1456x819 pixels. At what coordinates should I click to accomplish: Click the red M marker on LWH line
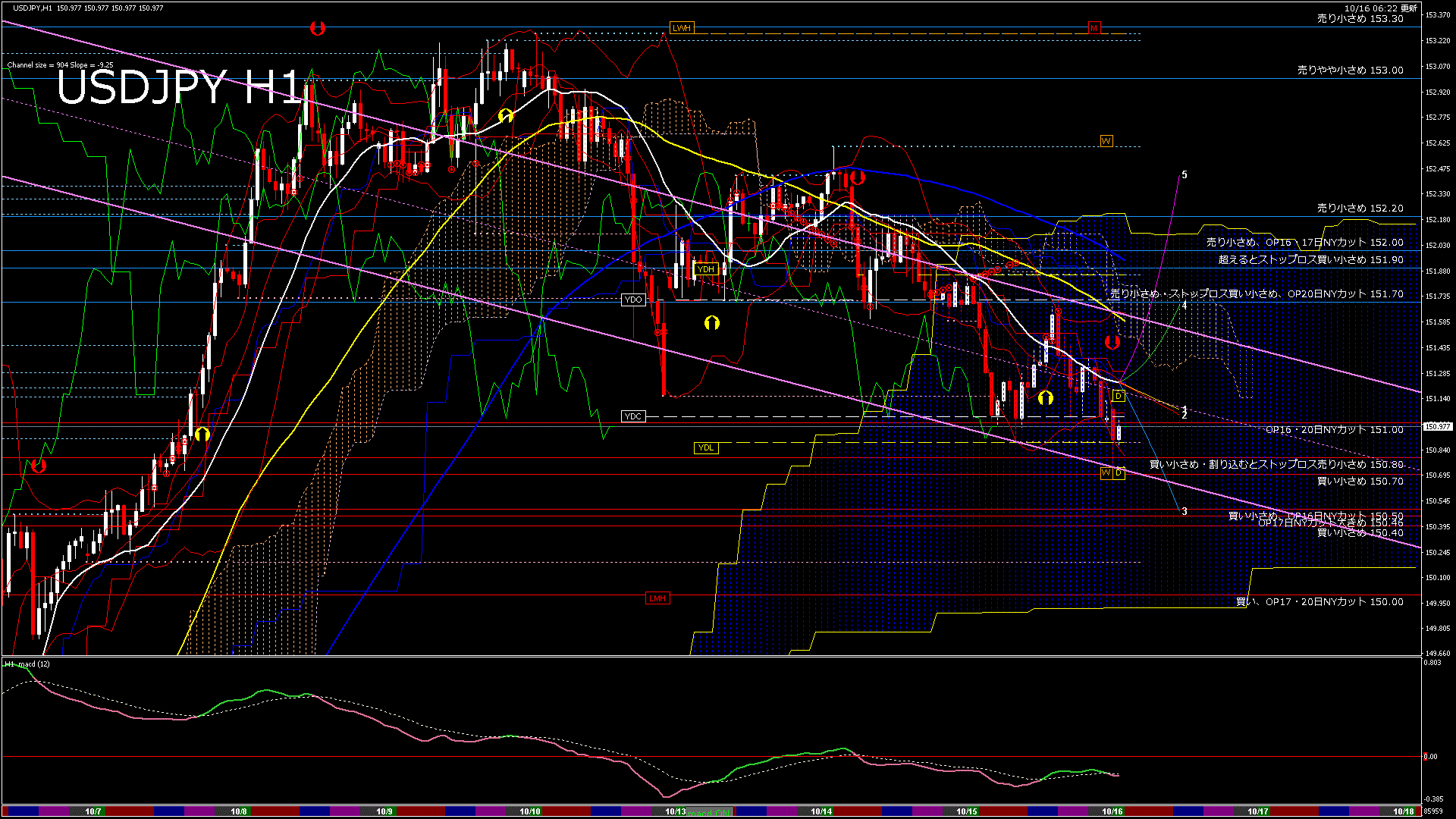point(1094,28)
